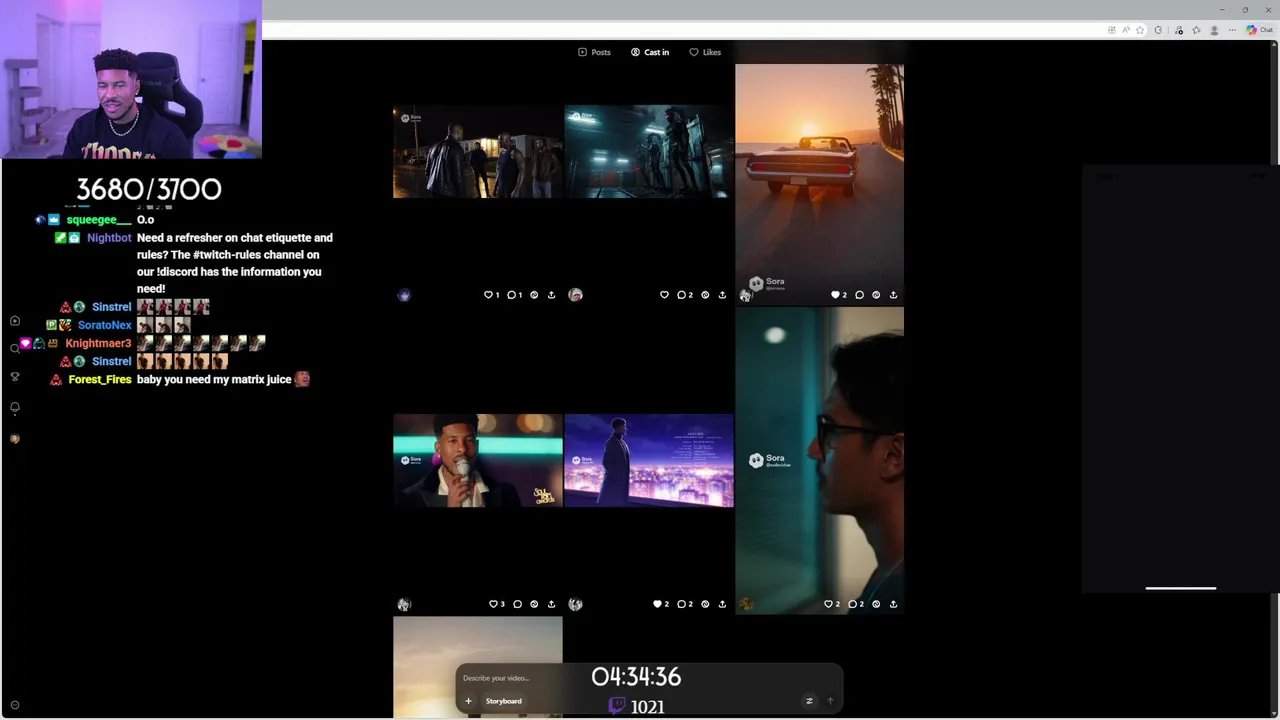Remix the dark garage video
Image resolution: width=1280 pixels, height=720 pixels.
coord(705,295)
